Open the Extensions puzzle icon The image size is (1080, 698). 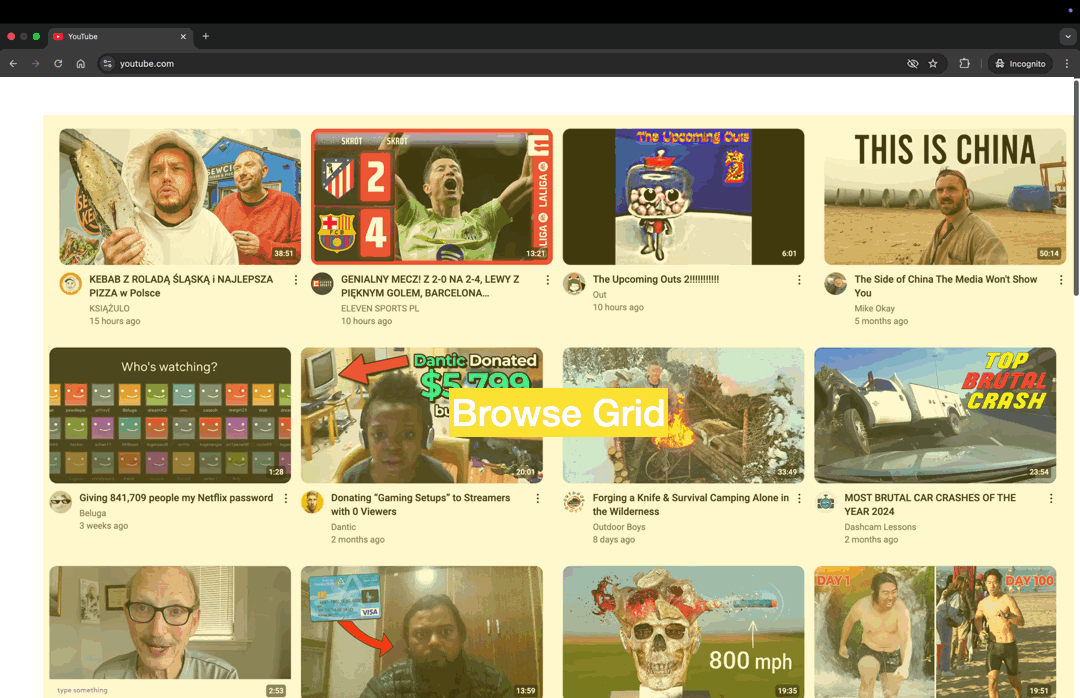click(964, 63)
